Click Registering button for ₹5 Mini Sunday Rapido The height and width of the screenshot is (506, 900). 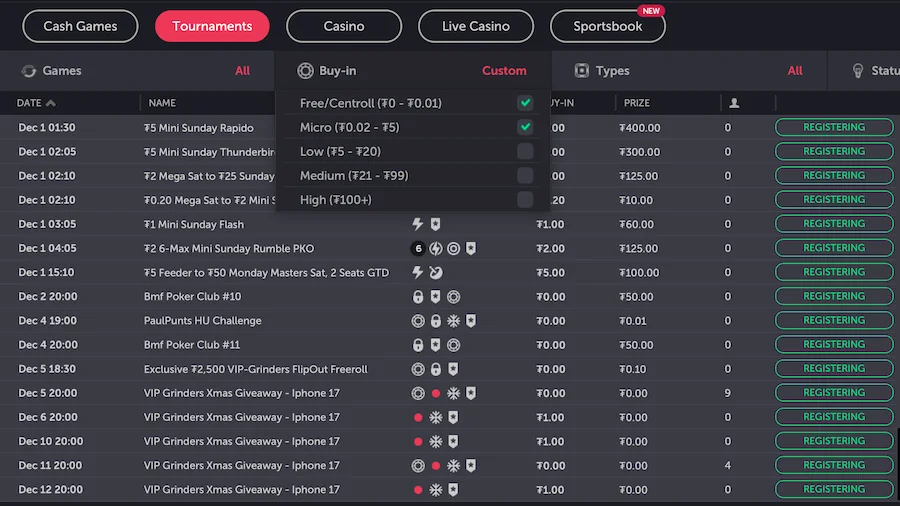click(834, 128)
